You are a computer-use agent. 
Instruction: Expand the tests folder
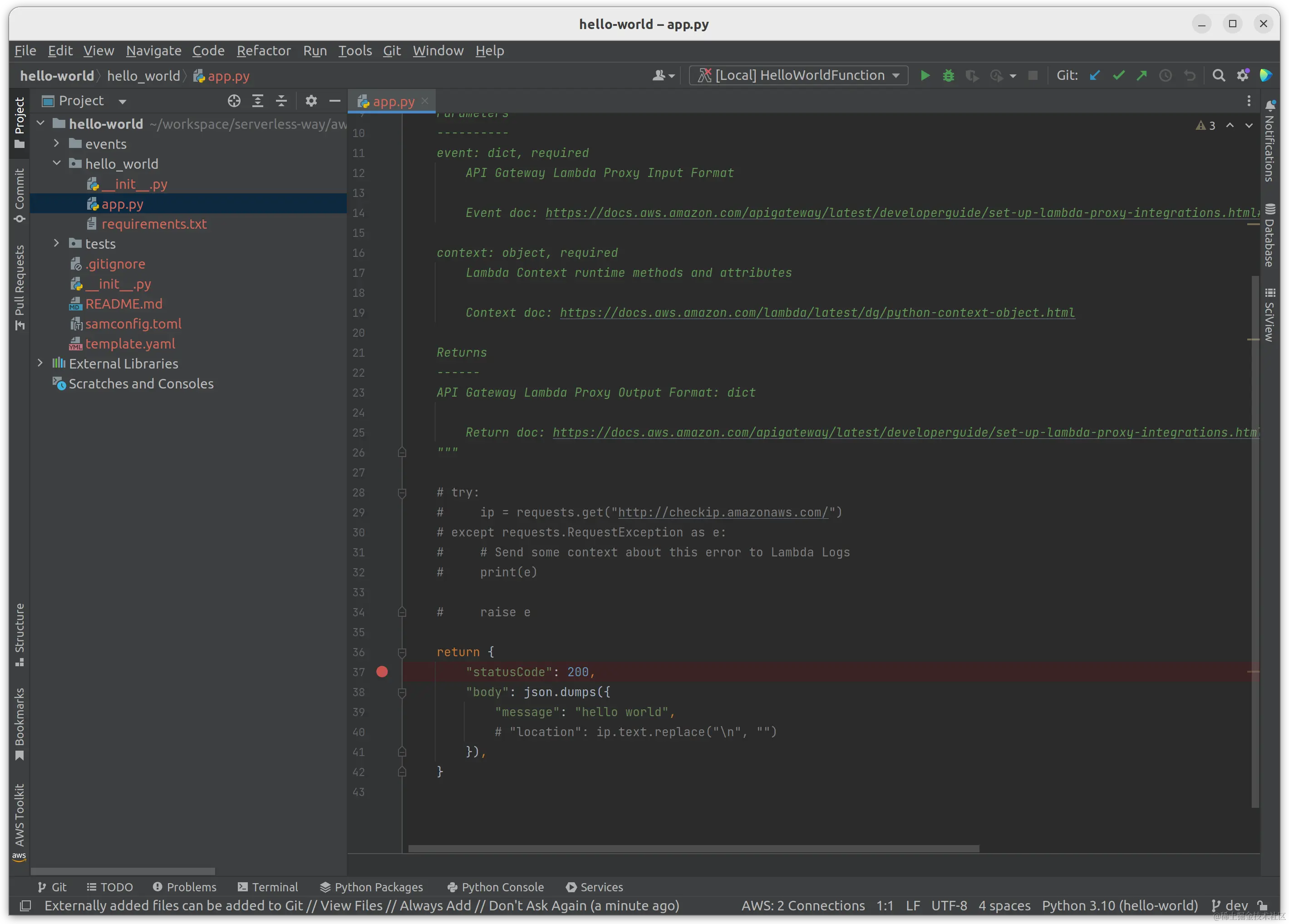point(56,243)
